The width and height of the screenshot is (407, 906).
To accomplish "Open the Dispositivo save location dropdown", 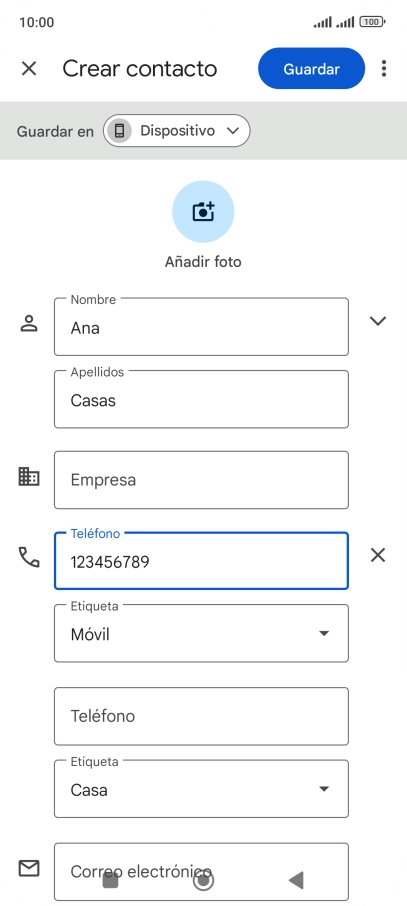I will pos(176,131).
